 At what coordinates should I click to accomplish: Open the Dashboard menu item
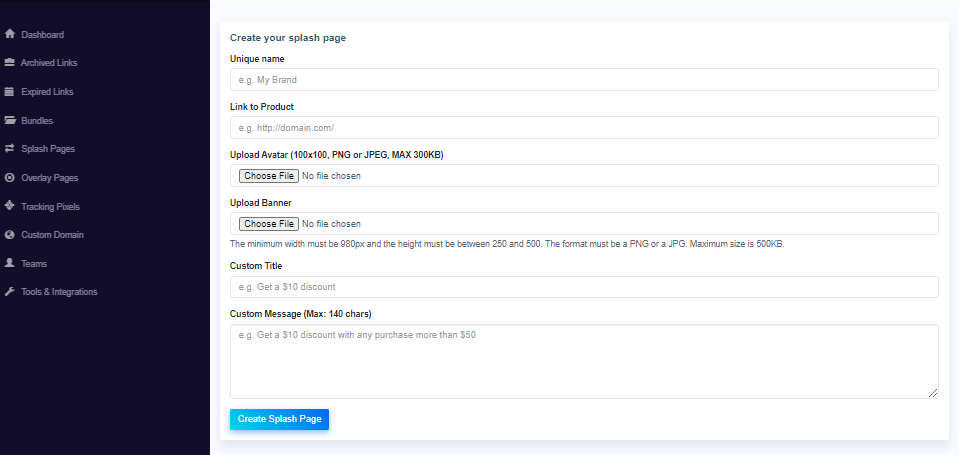(42, 35)
